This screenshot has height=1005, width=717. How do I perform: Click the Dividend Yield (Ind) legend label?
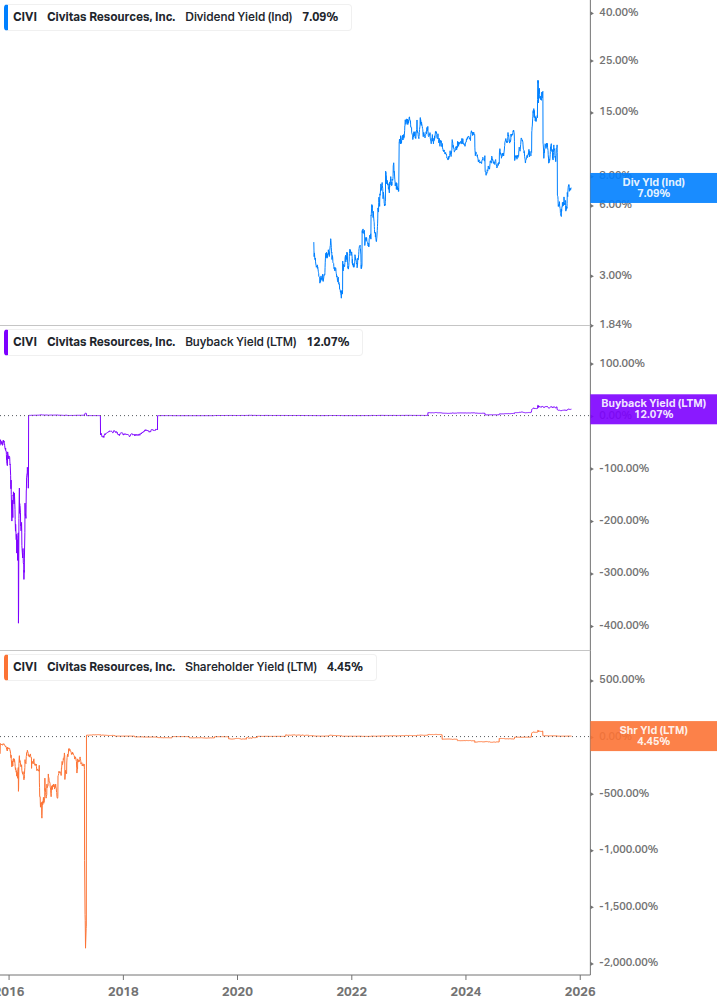(x=238, y=17)
